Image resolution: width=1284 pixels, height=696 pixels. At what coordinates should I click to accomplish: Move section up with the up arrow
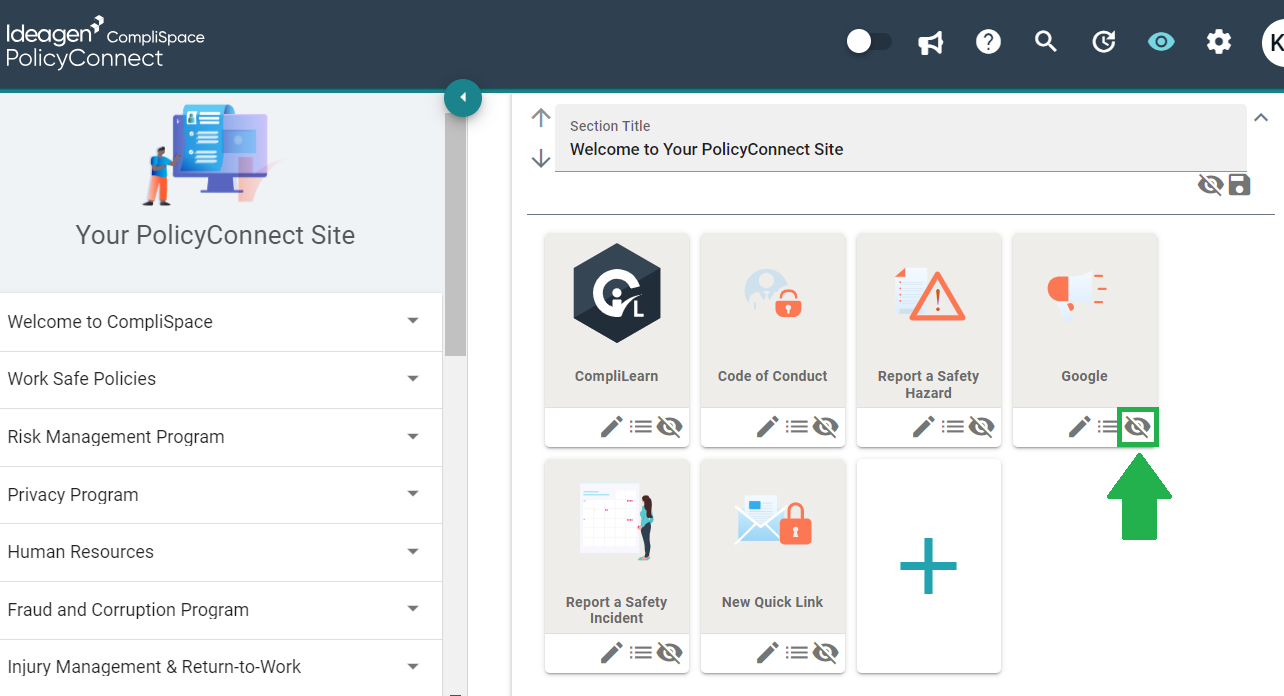(541, 118)
